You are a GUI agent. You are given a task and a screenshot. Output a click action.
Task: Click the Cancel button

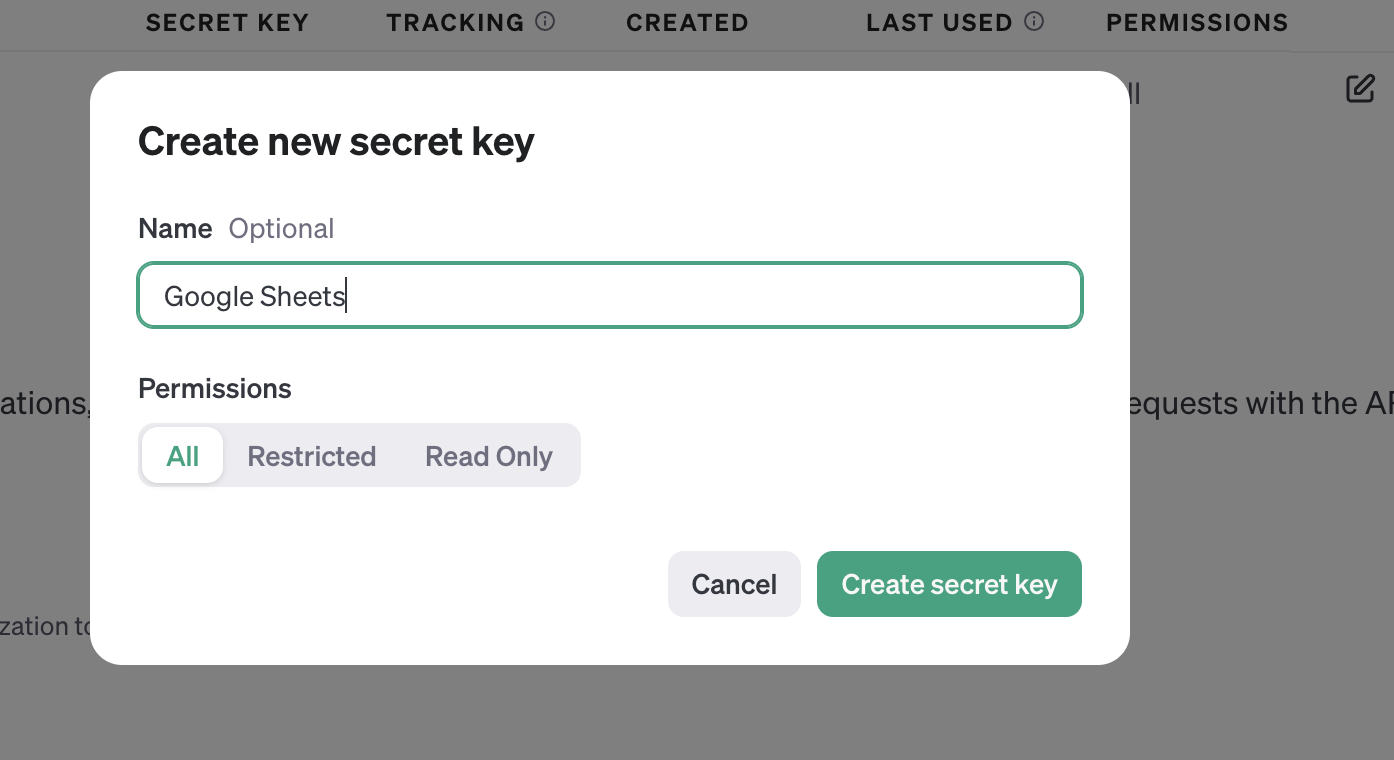734,584
